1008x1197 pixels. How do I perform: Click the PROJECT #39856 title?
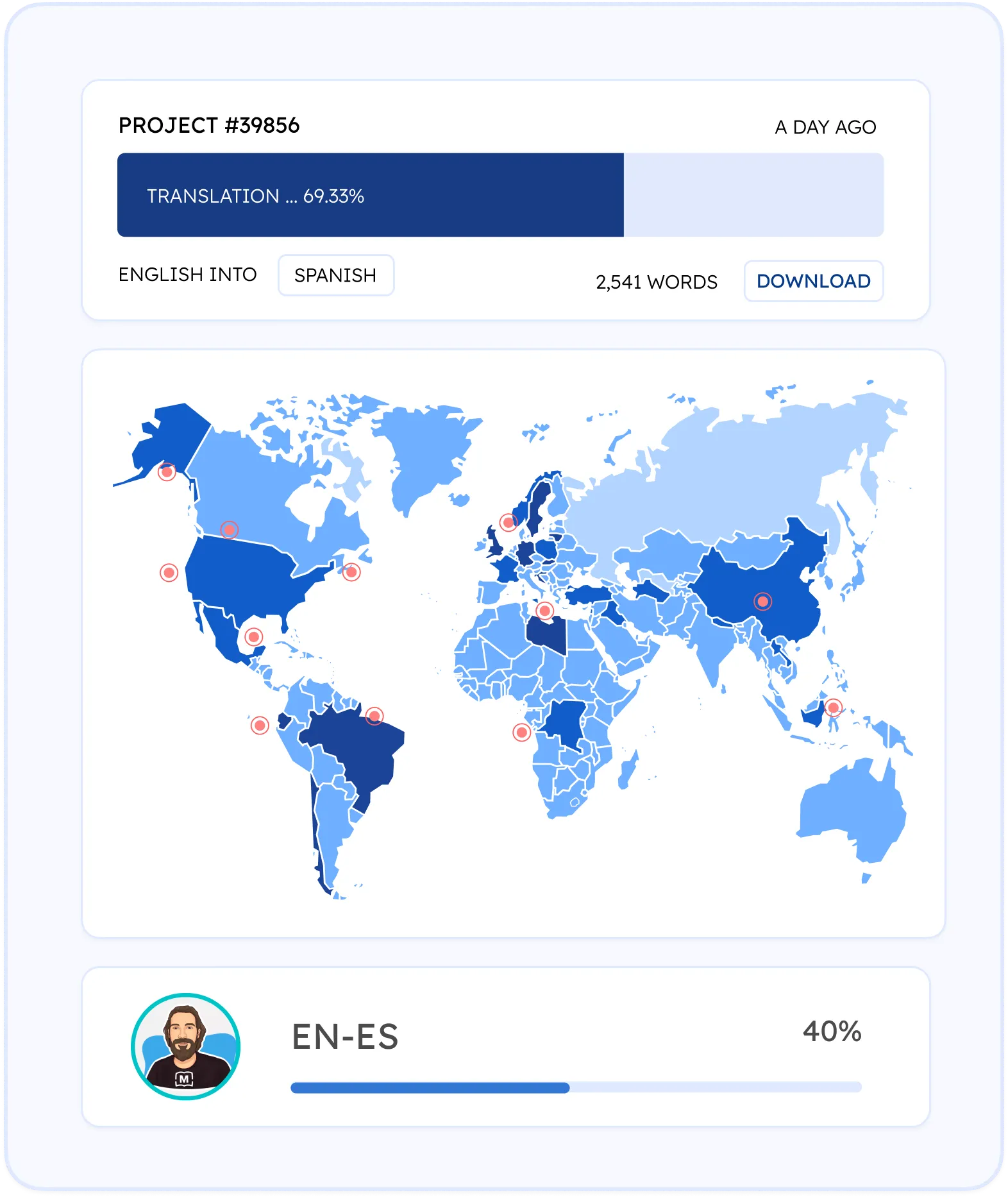pyautogui.click(x=209, y=126)
